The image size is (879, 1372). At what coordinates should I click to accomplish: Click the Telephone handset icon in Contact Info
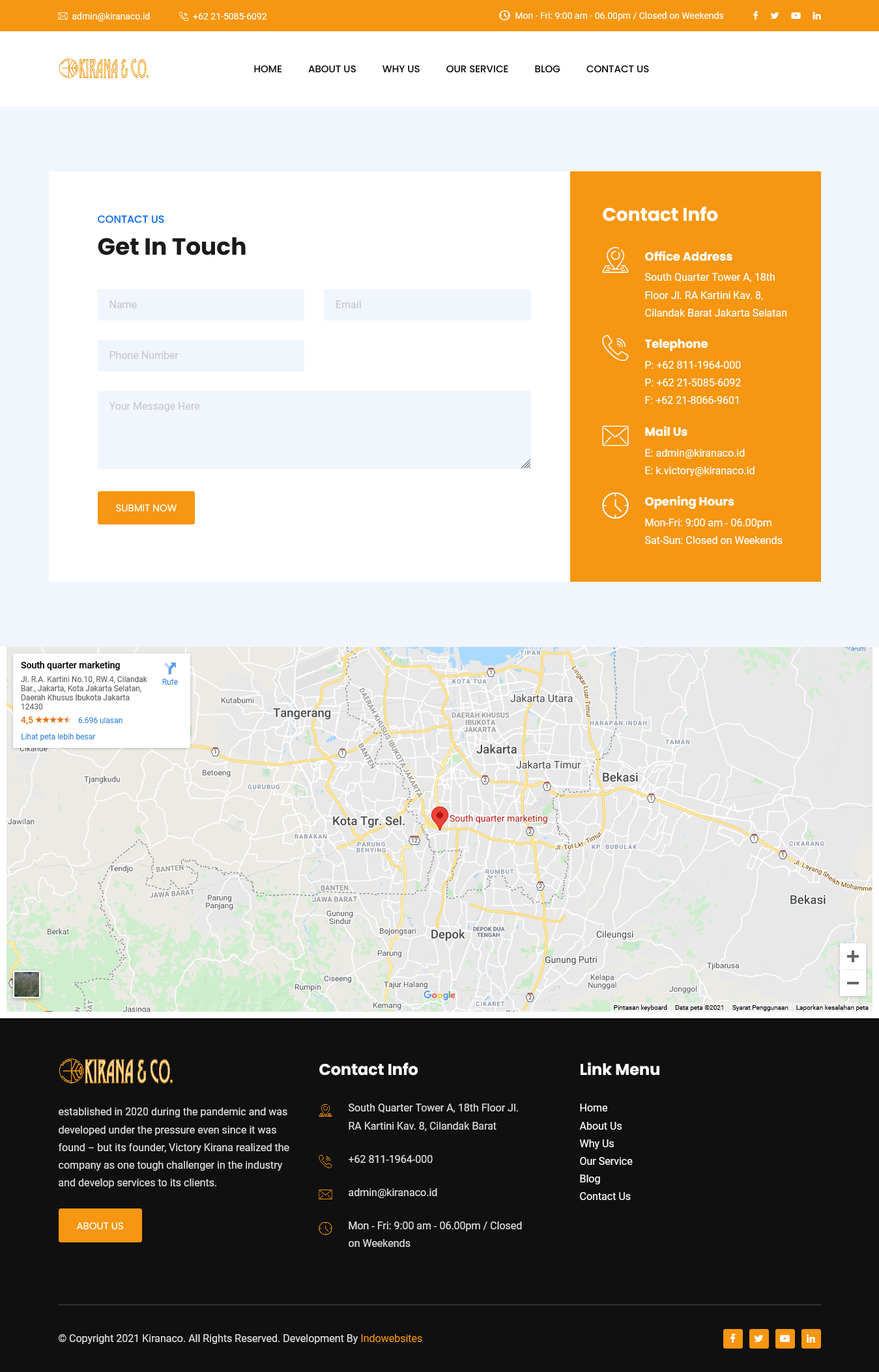click(615, 347)
